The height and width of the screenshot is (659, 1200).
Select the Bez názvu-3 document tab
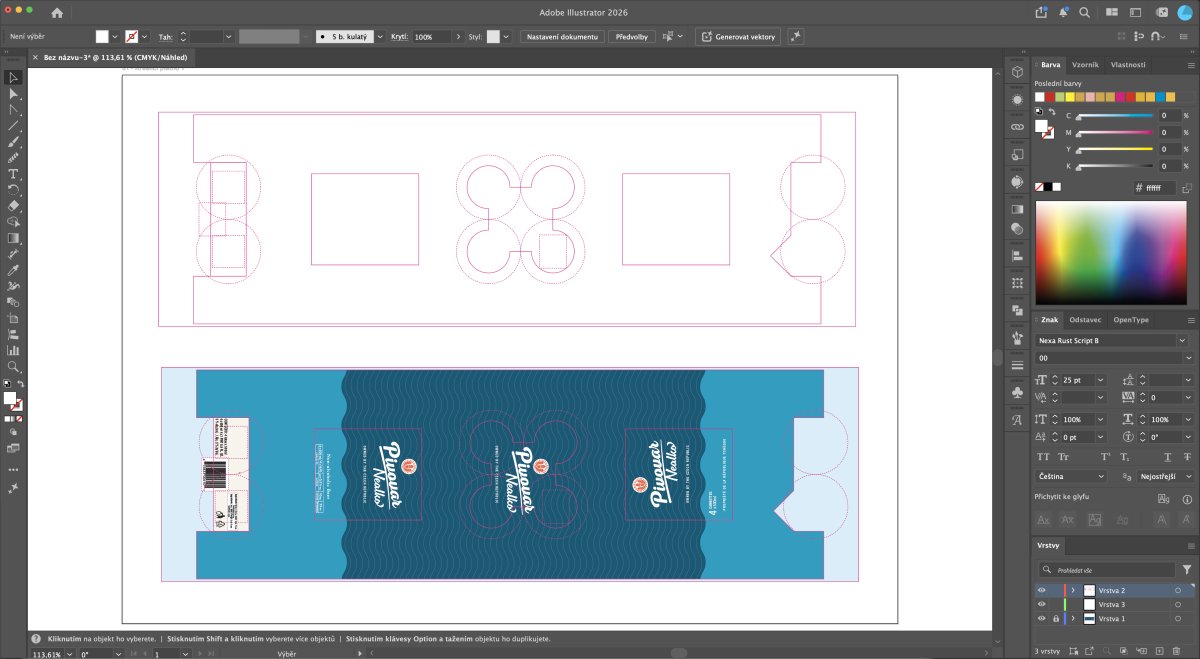pos(115,57)
